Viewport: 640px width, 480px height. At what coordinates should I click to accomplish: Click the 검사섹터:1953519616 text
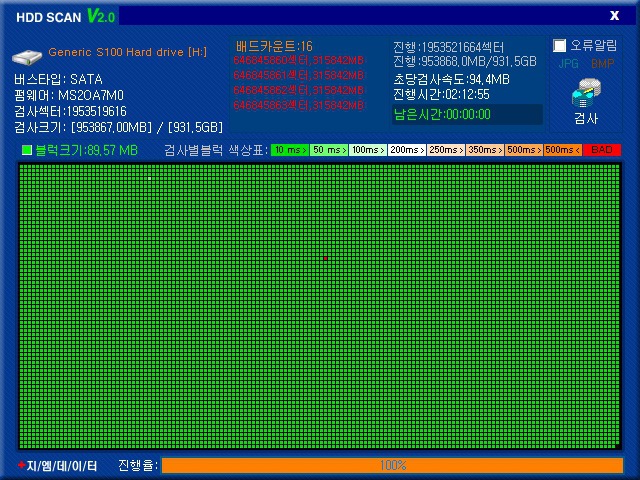70,111
